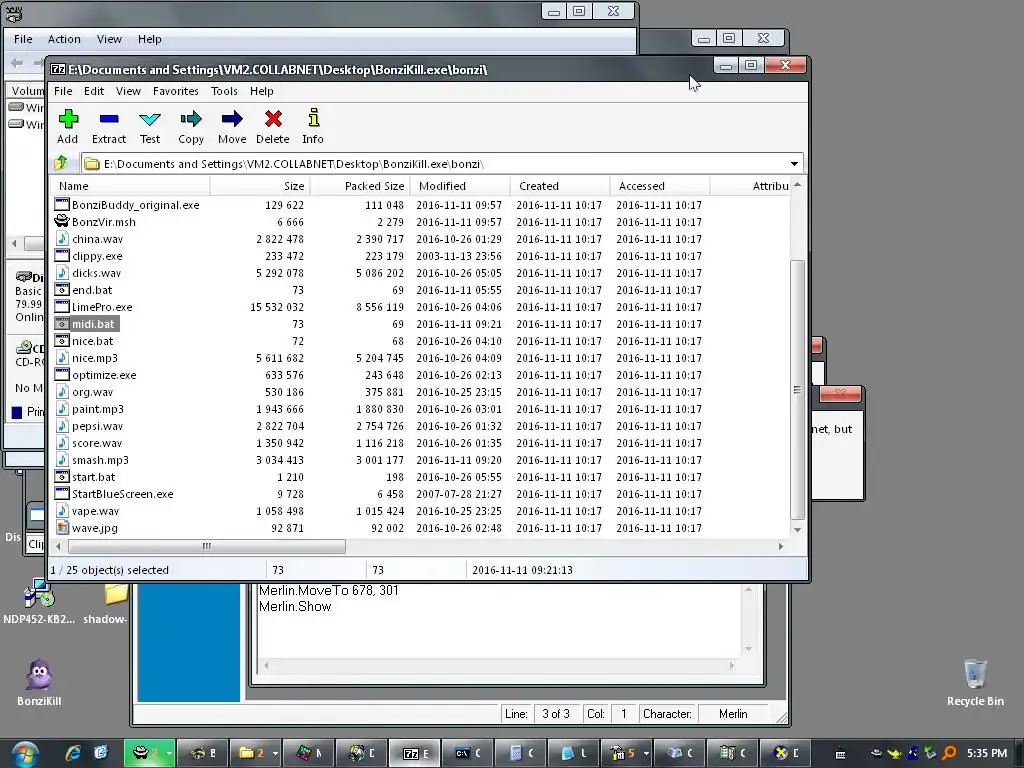Click the Extract toolbar icon
Image resolution: width=1024 pixels, height=768 pixels.
tap(108, 126)
